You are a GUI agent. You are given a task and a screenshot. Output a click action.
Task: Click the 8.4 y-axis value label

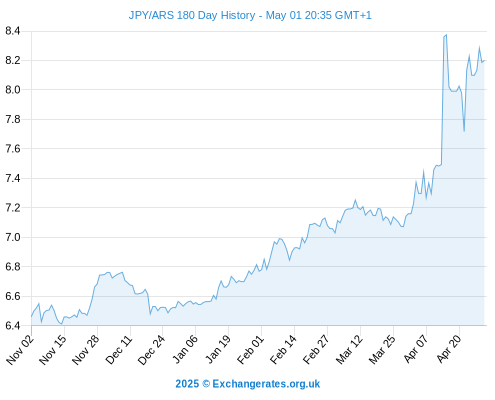(13, 31)
